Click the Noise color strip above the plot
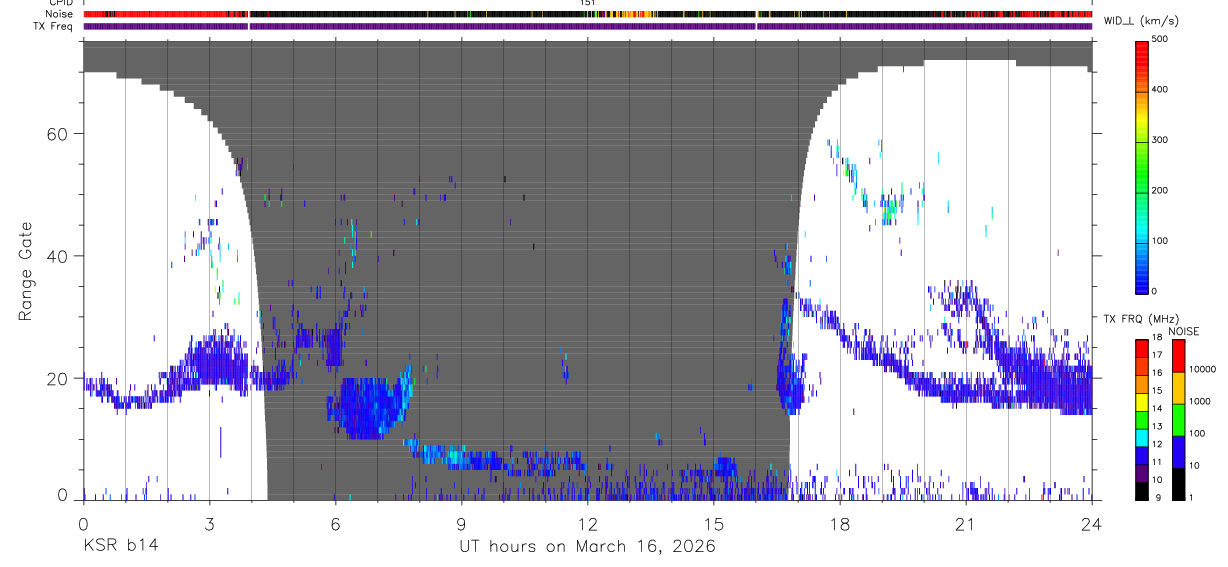Viewport: 1228px width, 567px height. click(587, 15)
